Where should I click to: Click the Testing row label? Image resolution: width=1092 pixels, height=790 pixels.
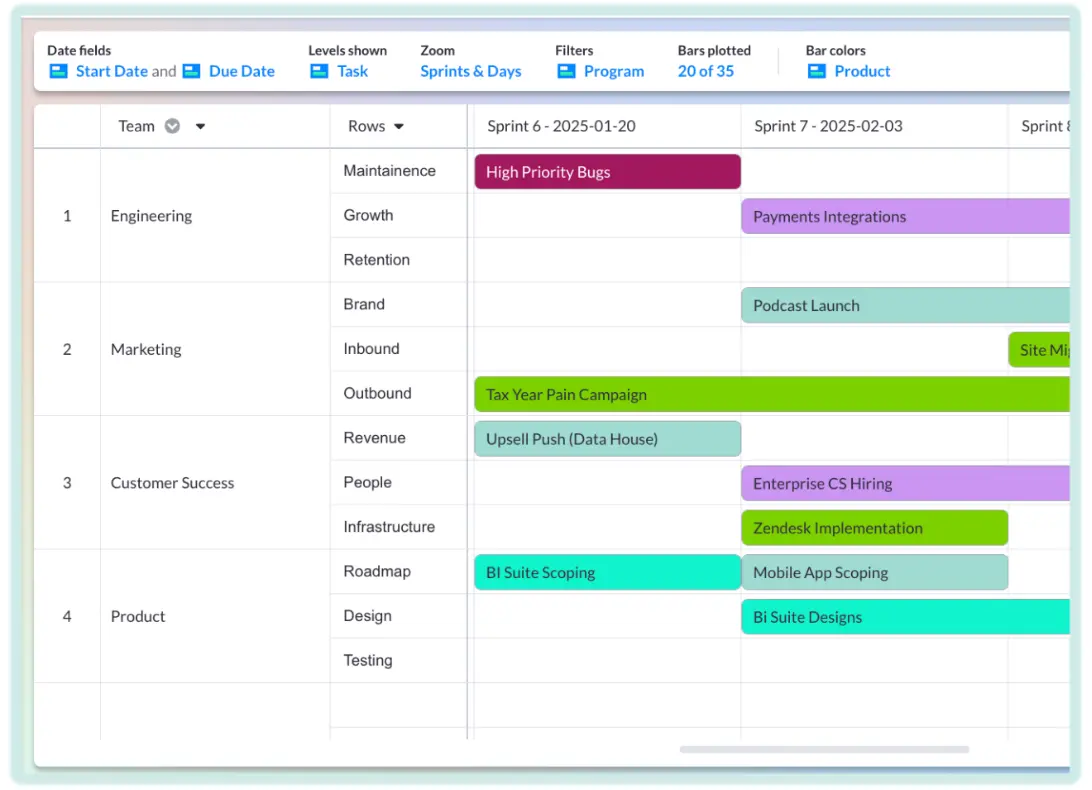click(368, 660)
